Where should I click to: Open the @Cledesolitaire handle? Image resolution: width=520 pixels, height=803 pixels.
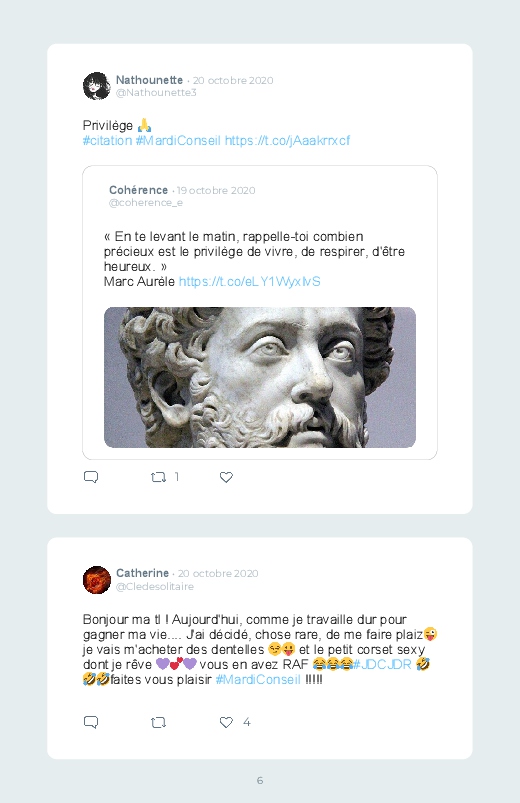(x=155, y=586)
